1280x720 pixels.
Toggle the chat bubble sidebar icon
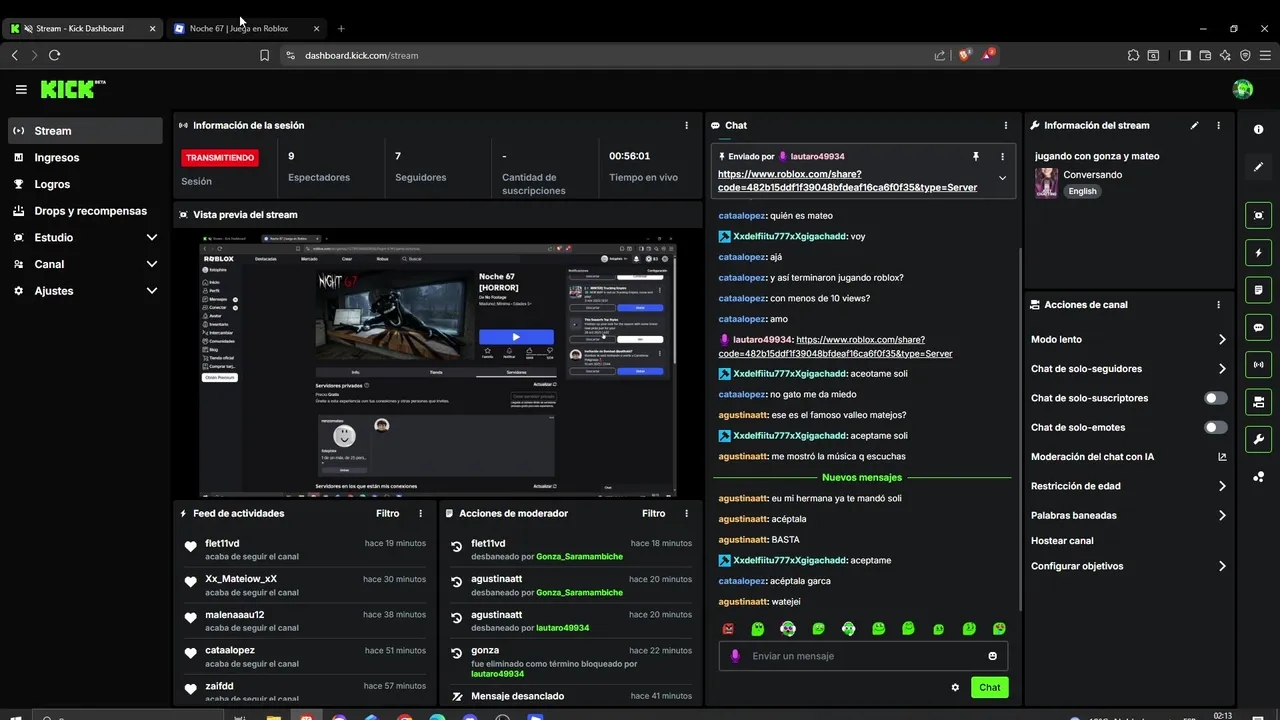tap(1258, 327)
